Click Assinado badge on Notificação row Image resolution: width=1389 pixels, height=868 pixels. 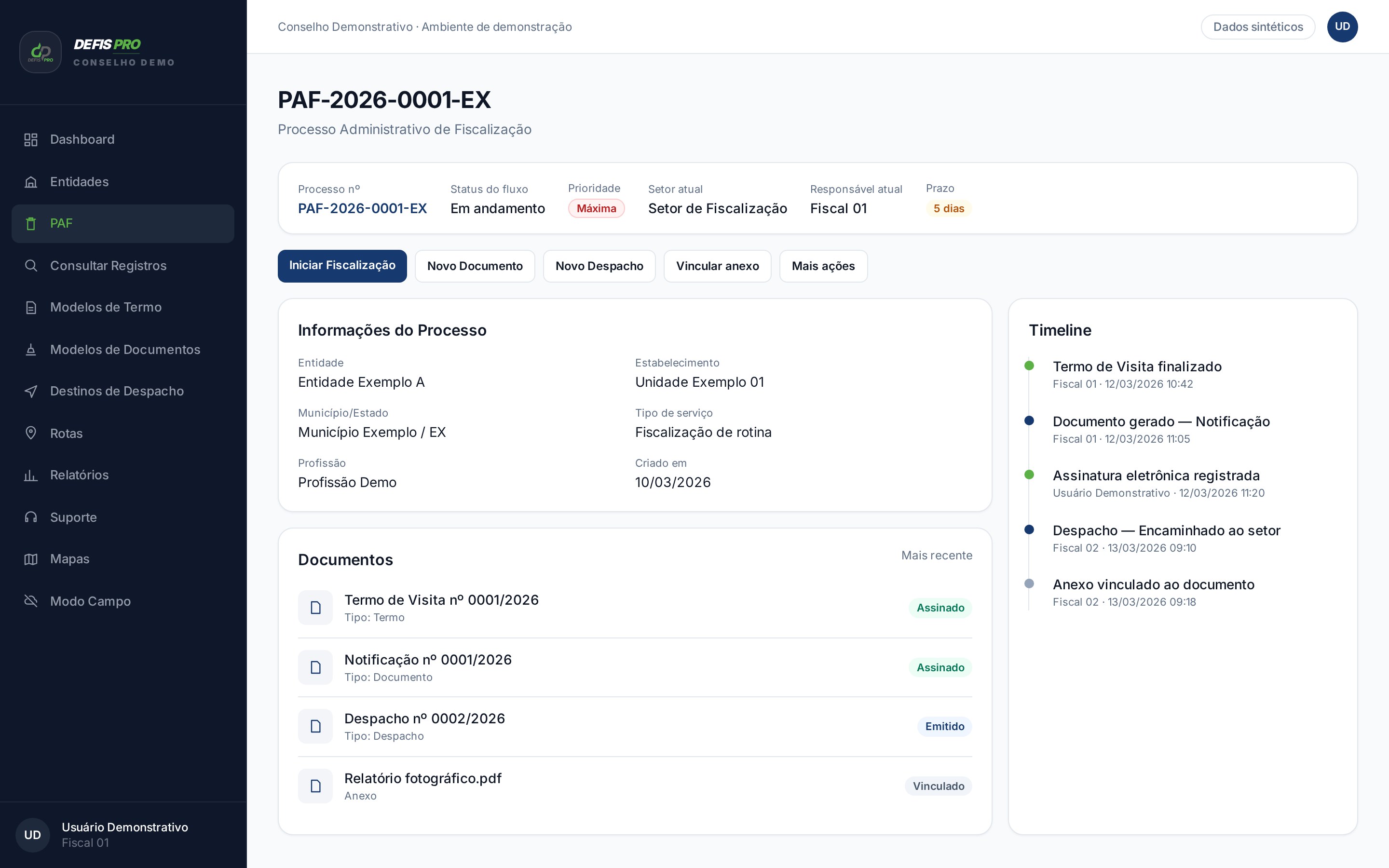coord(940,667)
